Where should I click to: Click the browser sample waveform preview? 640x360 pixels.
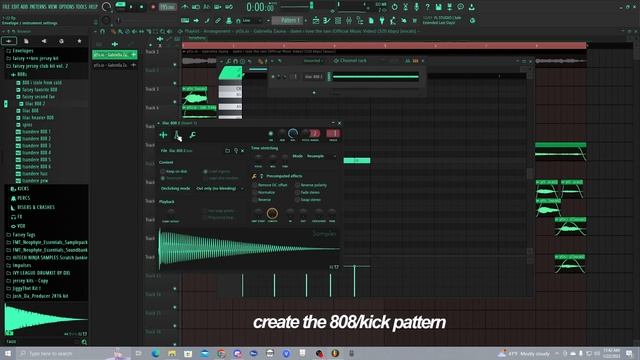[46, 319]
